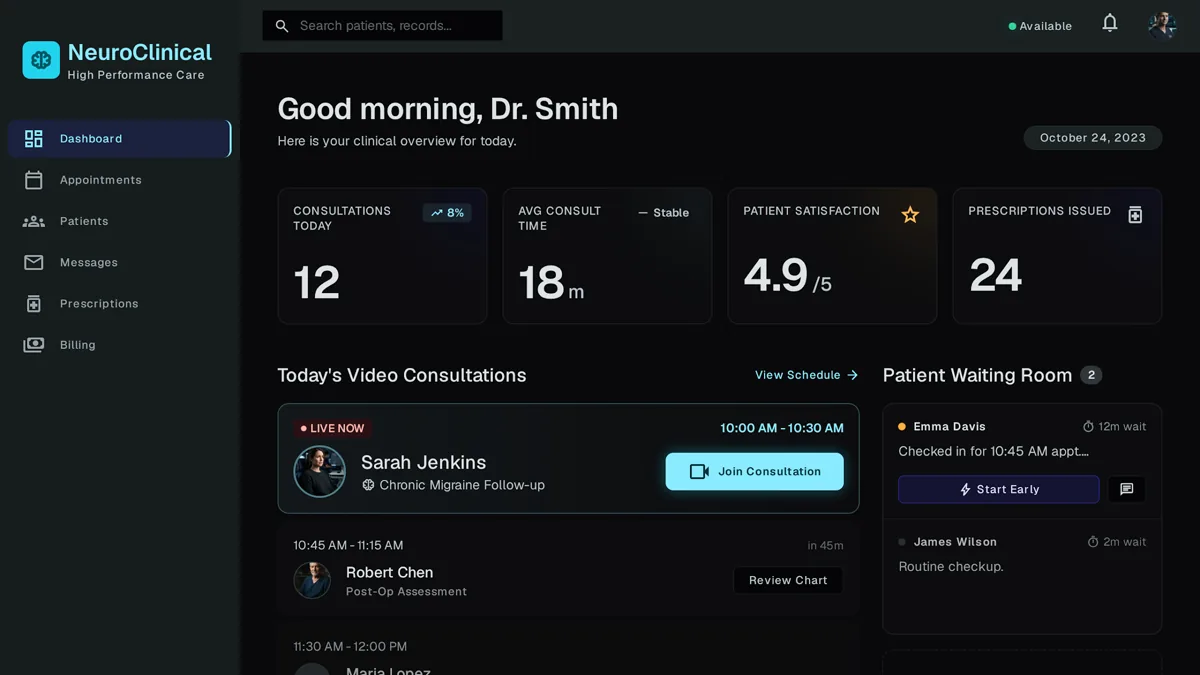This screenshot has width=1200, height=675.
Task: Click Sarah Jenkins' profile photo
Action: (x=320, y=471)
